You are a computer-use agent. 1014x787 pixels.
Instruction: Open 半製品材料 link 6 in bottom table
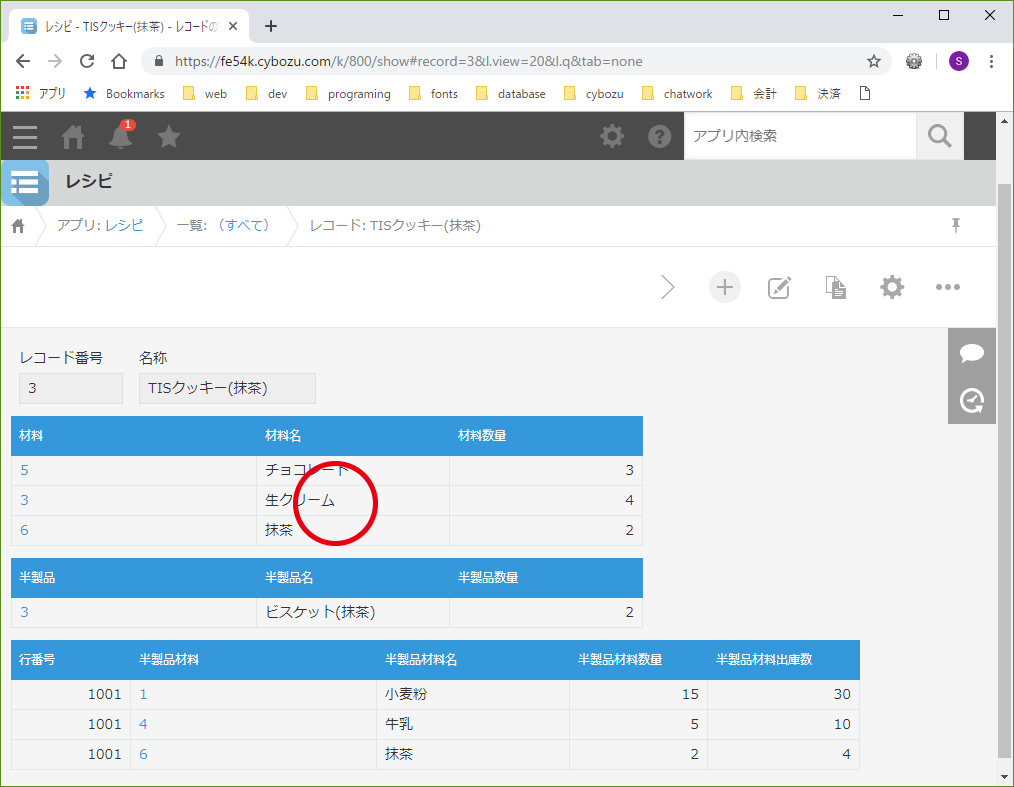[143, 754]
